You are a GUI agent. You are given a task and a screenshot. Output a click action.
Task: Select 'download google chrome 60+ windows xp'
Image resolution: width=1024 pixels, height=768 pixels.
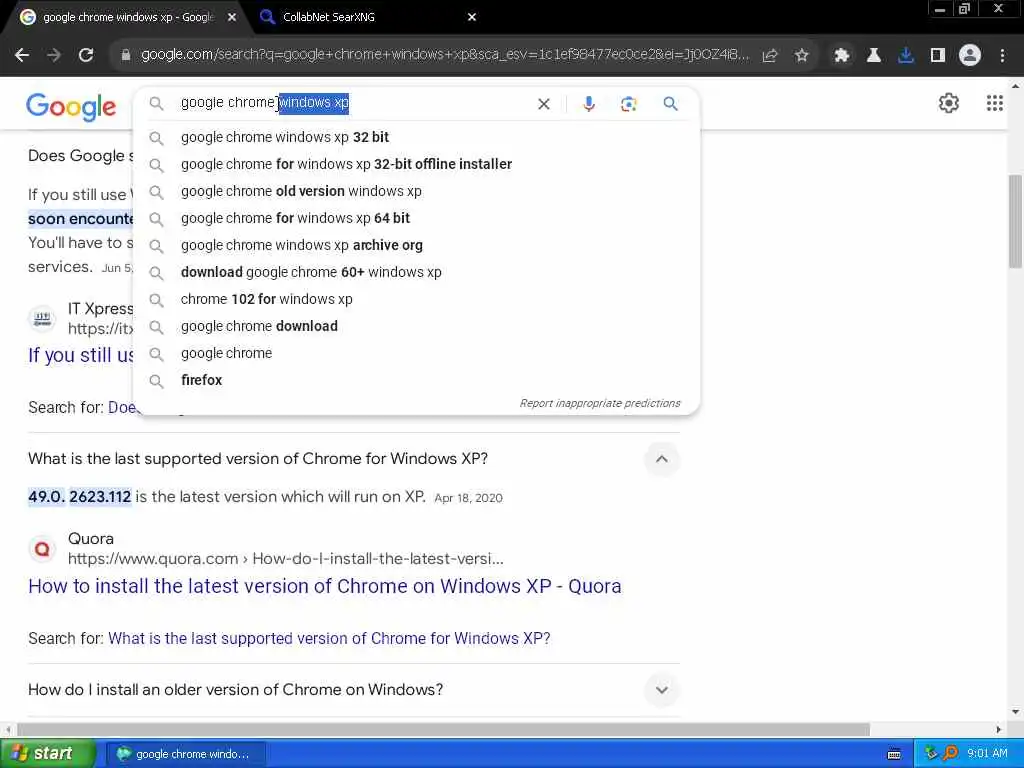(417, 272)
